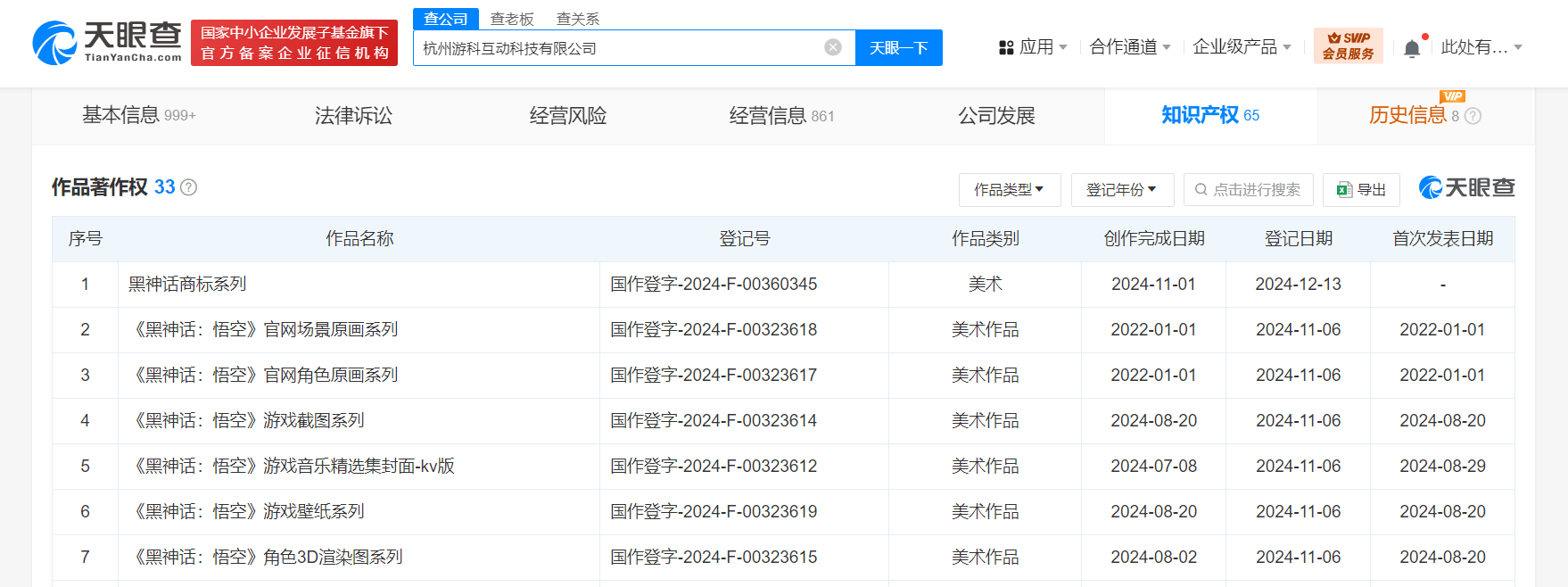
Task: Click the 登记号 column header
Action: point(745,239)
